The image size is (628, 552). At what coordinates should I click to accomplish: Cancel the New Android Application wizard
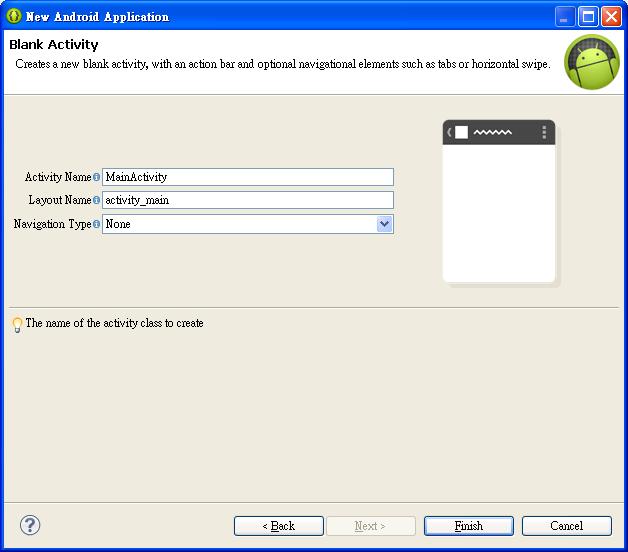(x=567, y=526)
